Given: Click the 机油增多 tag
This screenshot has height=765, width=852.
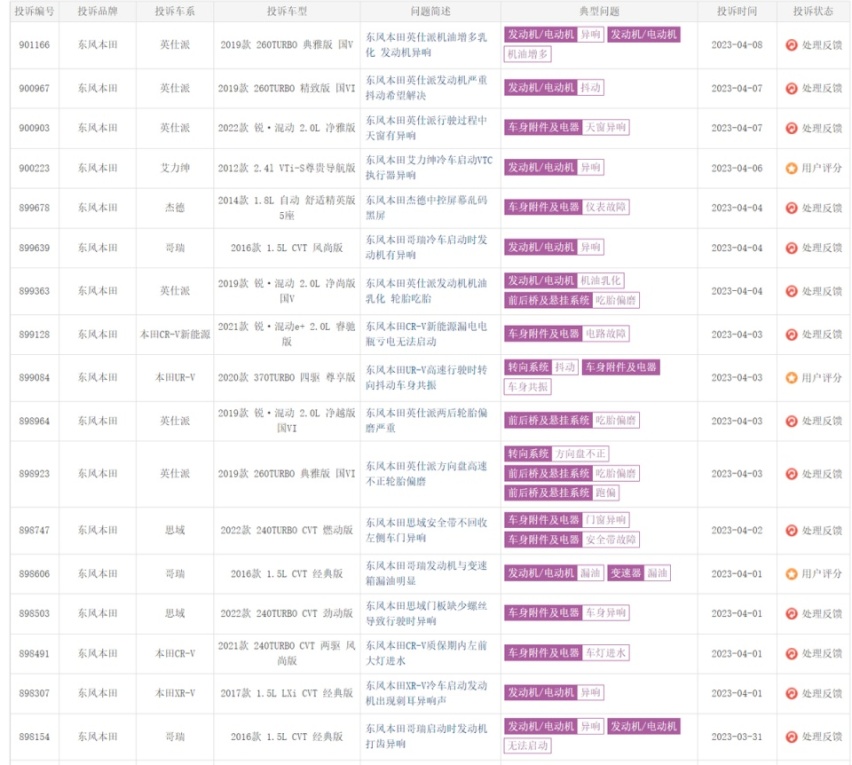Looking at the screenshot, I should coord(528,54).
